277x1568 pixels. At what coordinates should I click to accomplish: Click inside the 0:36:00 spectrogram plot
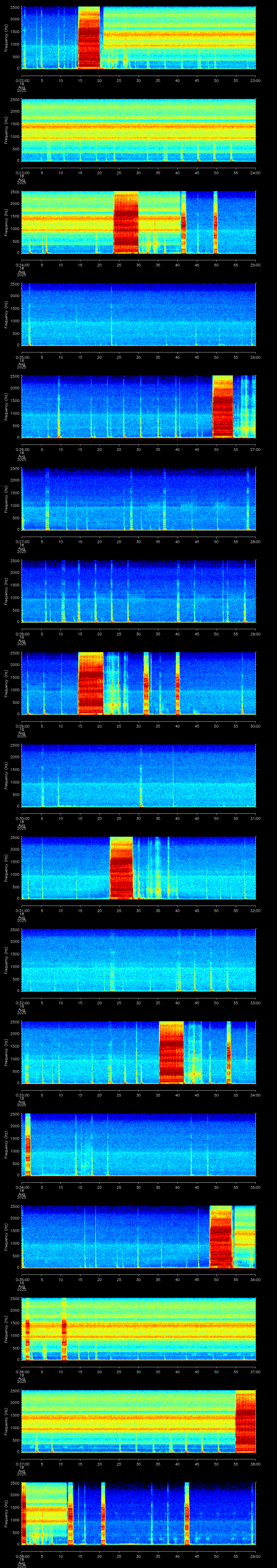pyautogui.click(x=138, y=1329)
